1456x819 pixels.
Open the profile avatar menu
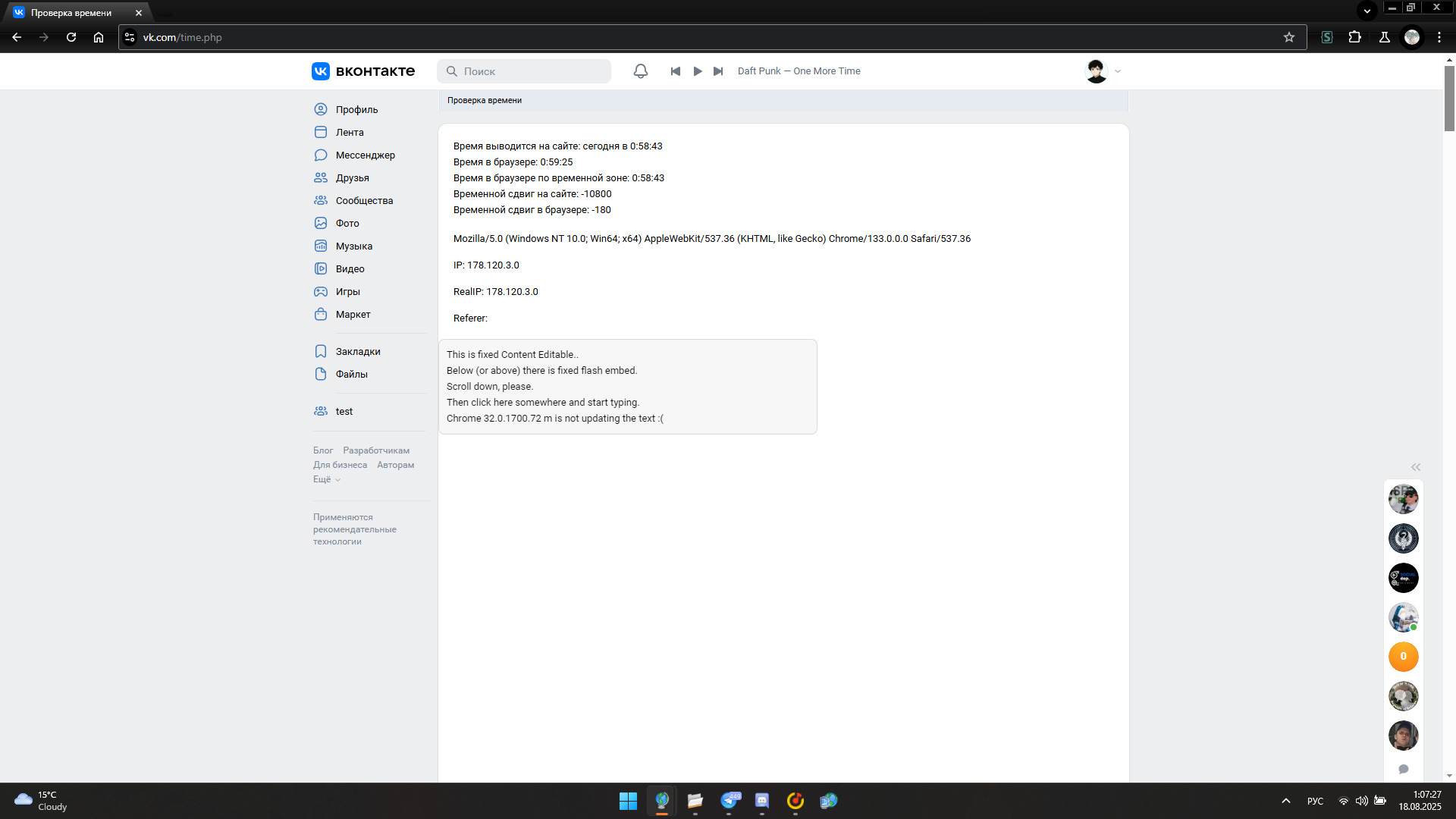point(1103,71)
